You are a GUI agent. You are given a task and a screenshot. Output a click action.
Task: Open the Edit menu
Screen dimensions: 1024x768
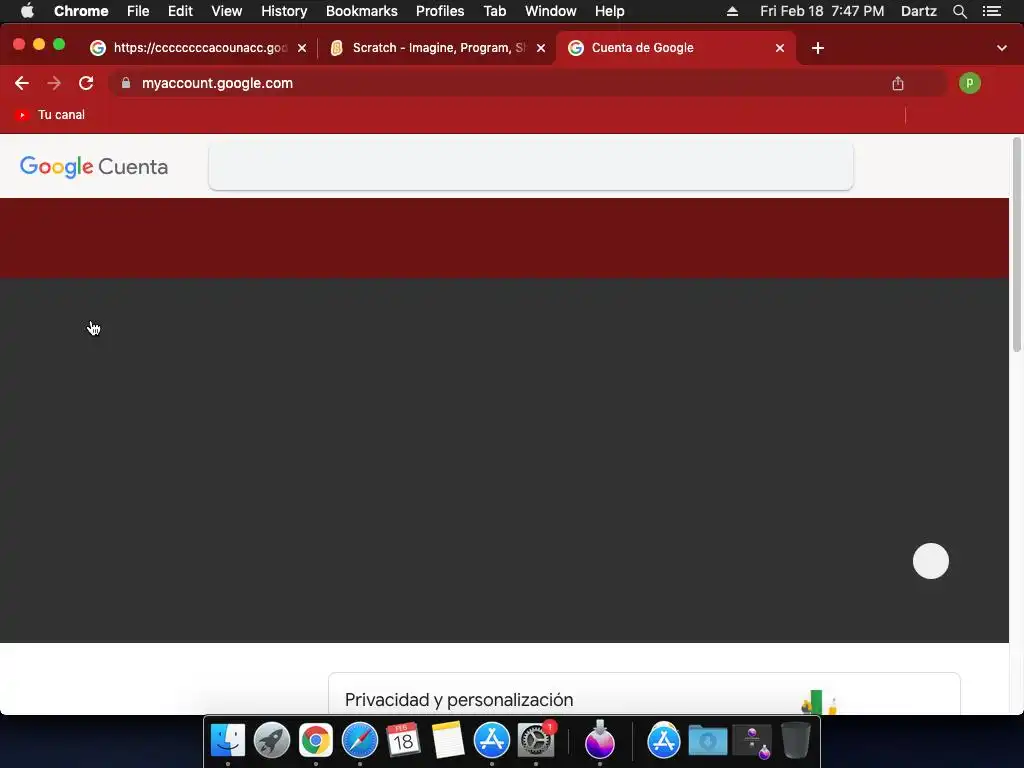[180, 11]
